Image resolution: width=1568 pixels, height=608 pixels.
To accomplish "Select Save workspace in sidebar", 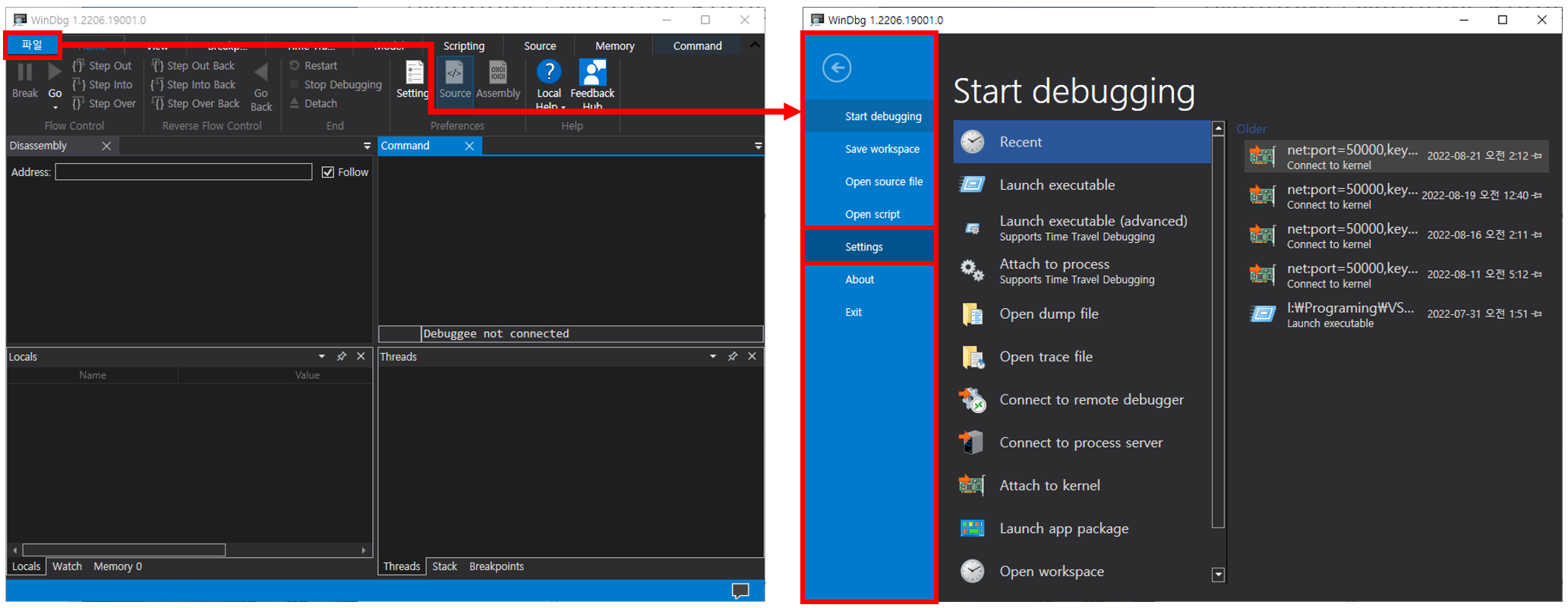I will (x=869, y=149).
